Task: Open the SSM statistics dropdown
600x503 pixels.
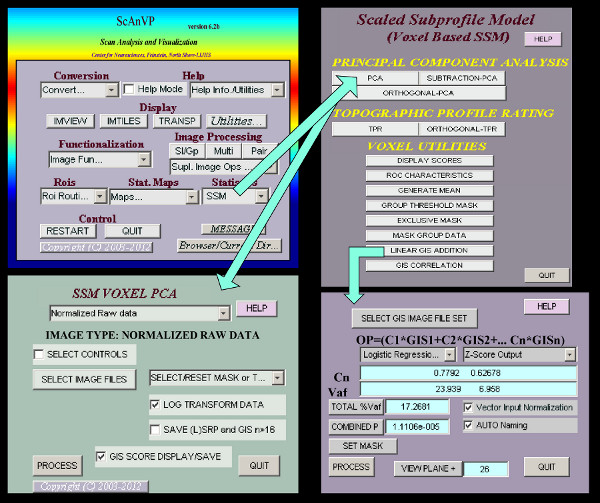Action: 235,196
